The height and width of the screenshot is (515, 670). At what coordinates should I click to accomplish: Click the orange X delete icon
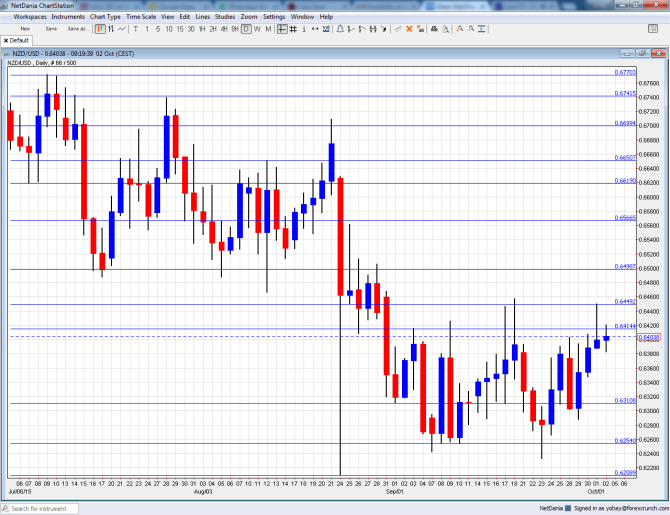(409, 29)
